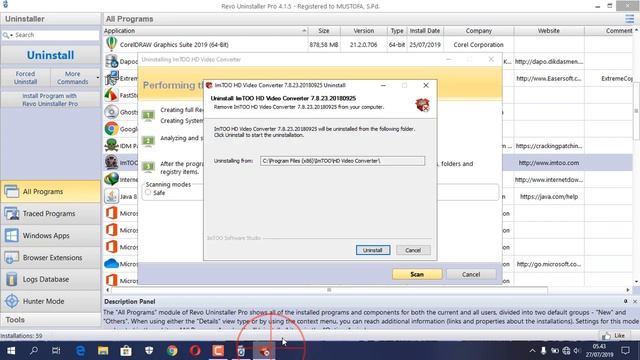
Task: Activate Hunter Mode
Action: [50, 301]
